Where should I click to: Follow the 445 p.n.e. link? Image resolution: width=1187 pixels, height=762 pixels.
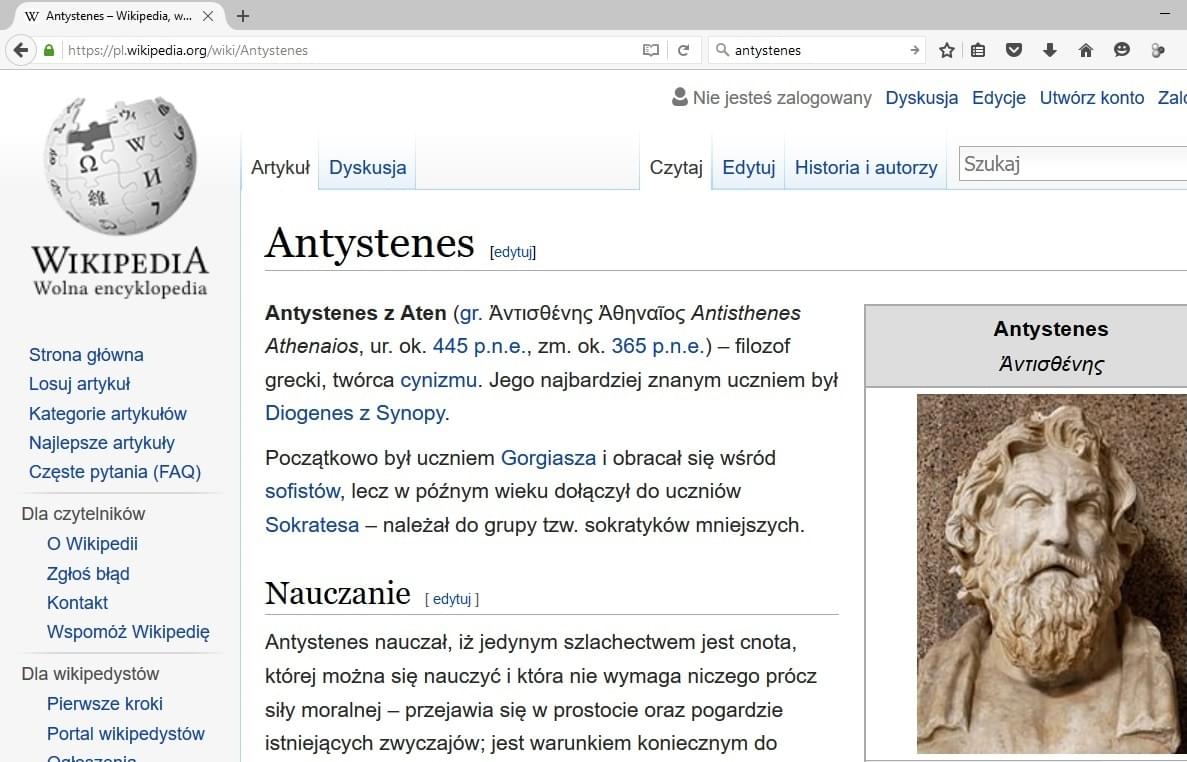479,346
